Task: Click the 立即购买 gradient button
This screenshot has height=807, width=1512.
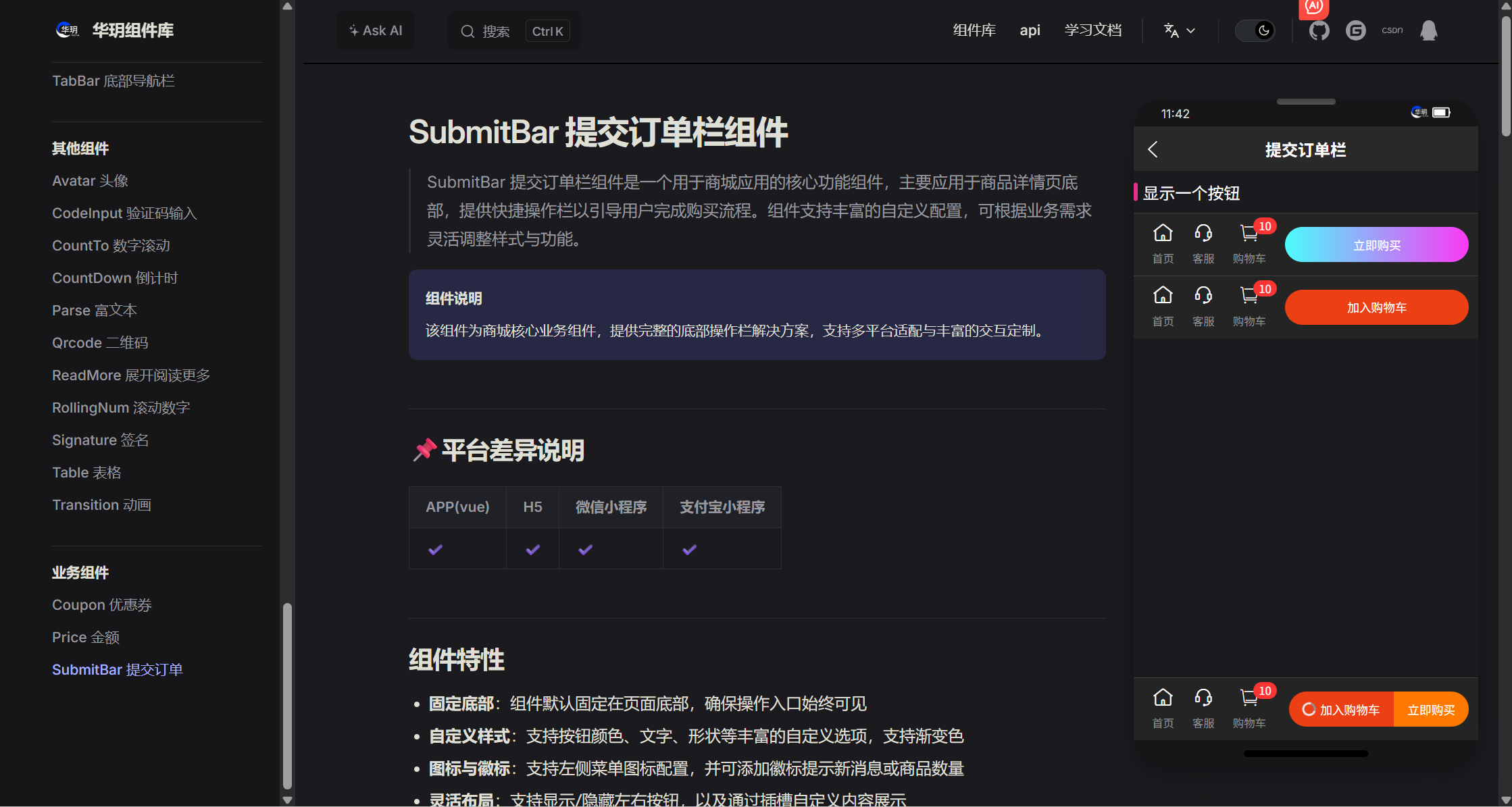Action: coord(1376,244)
